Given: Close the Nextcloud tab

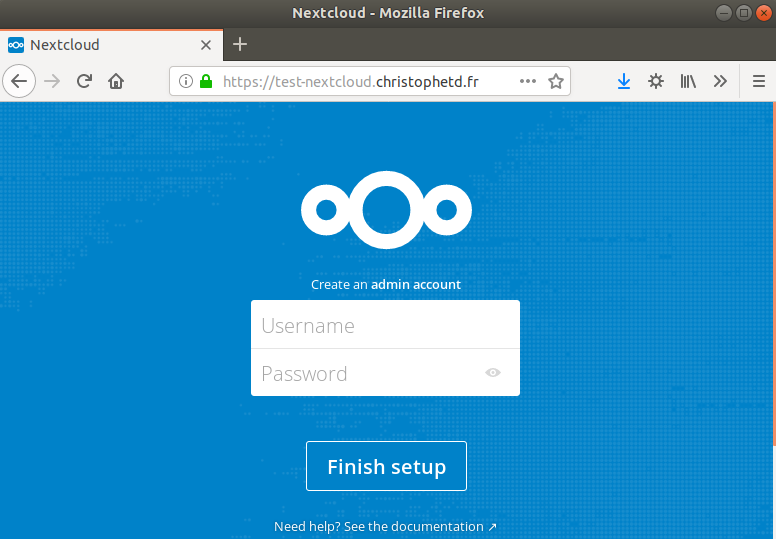Looking at the screenshot, I should pyautogui.click(x=206, y=45).
